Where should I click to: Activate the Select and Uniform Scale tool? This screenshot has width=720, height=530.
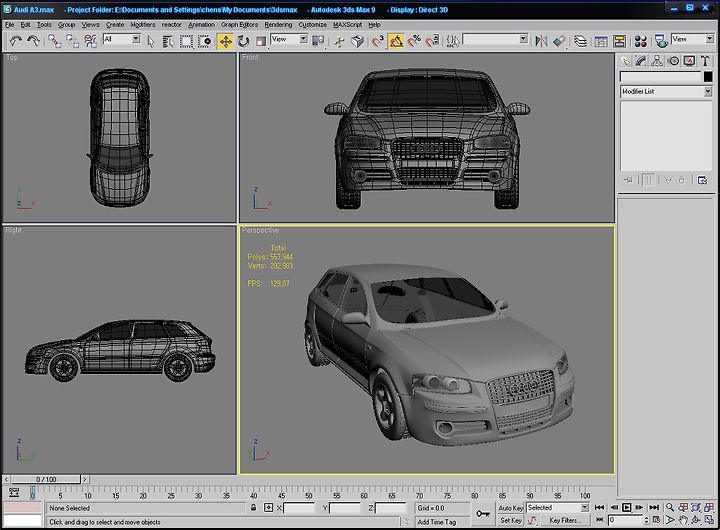click(x=261, y=42)
